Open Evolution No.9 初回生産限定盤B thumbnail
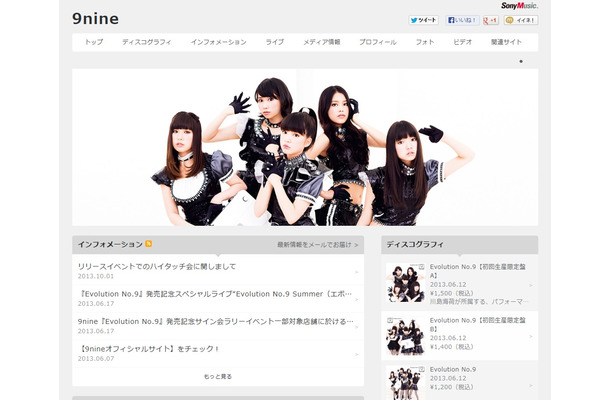Screen dimensions: 610x400 (405, 336)
